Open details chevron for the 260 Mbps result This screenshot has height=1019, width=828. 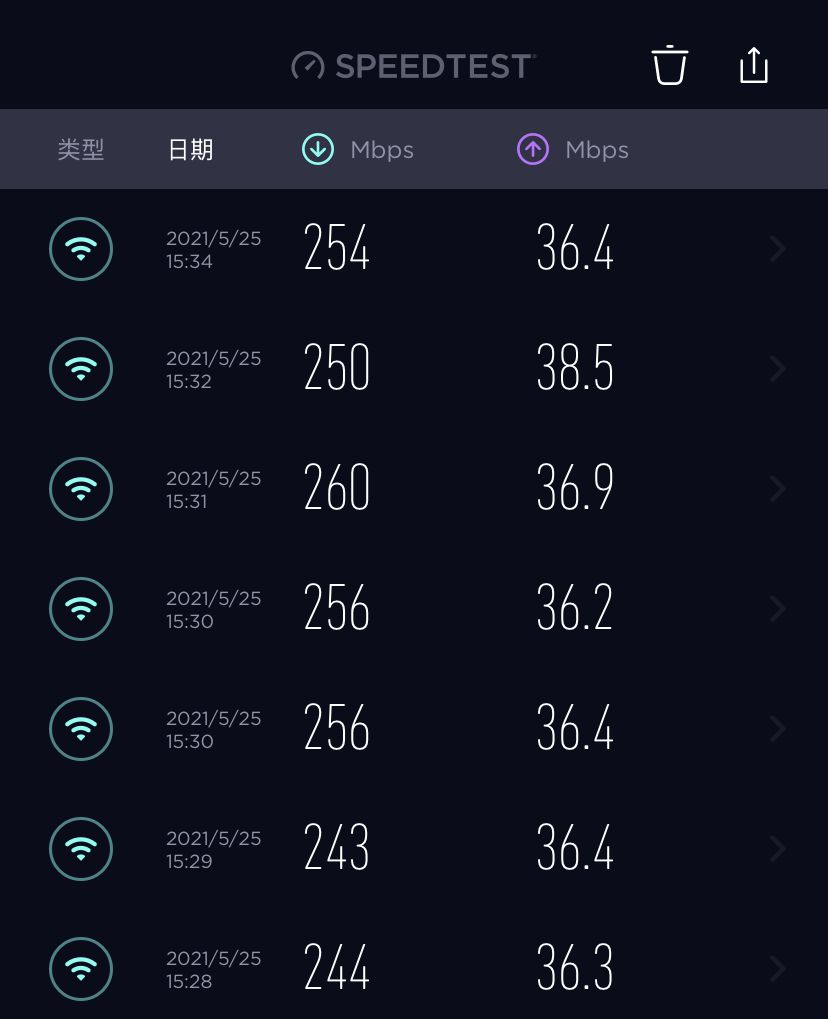coord(777,489)
